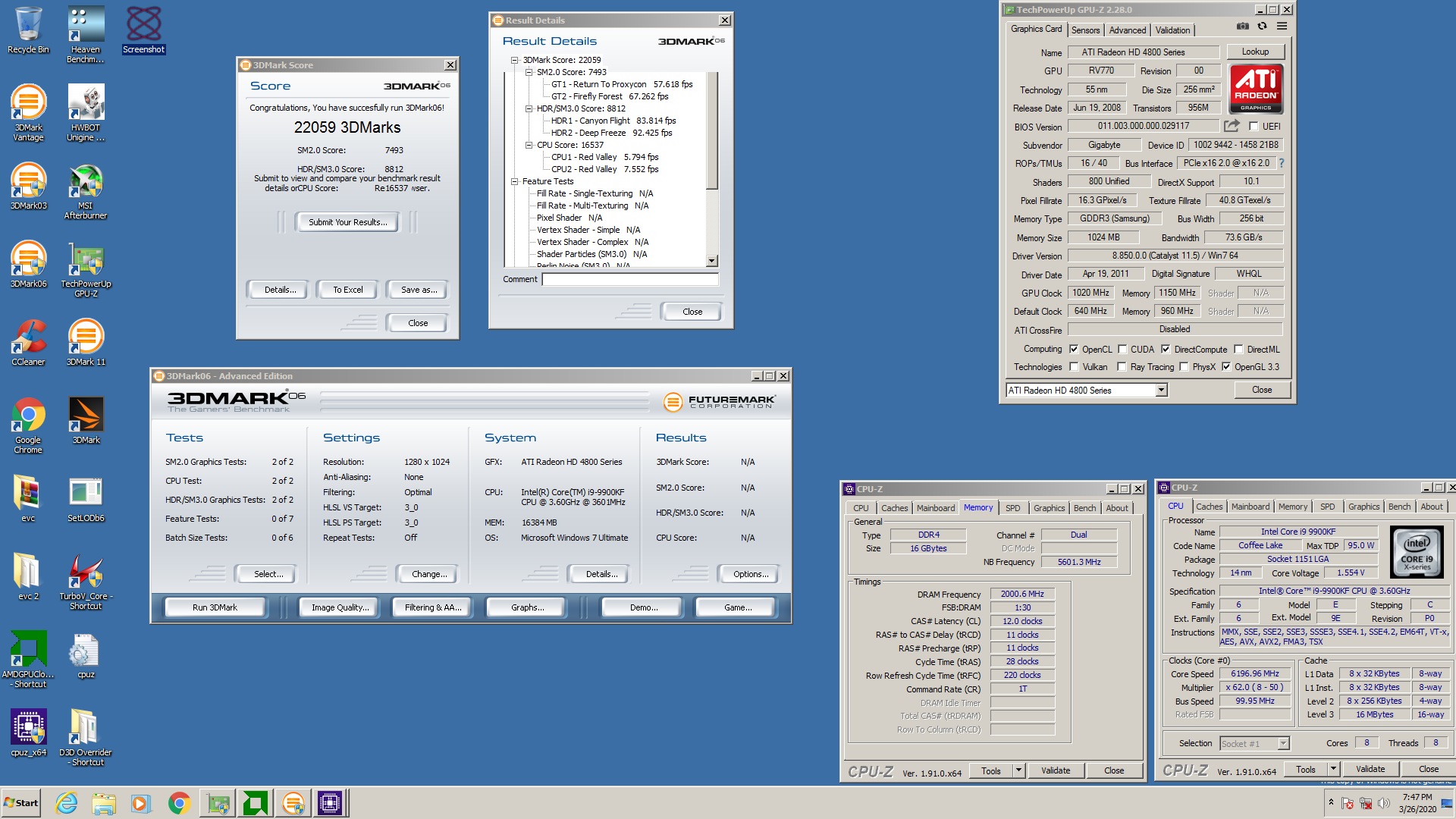This screenshot has width=1456, height=819.
Task: Click the BIOS version share/export icon
Action: pos(1232,126)
